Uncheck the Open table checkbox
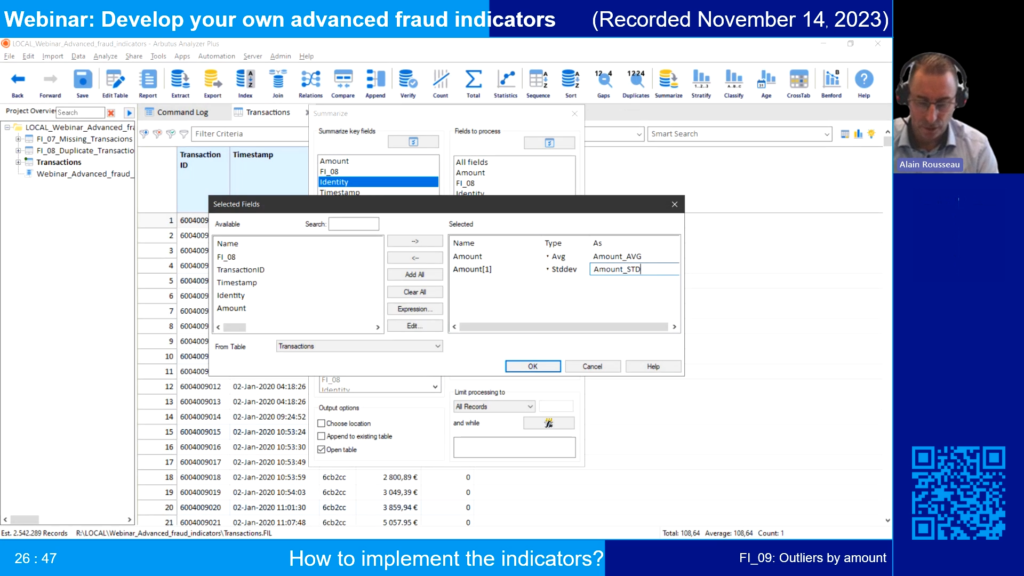 [321, 449]
